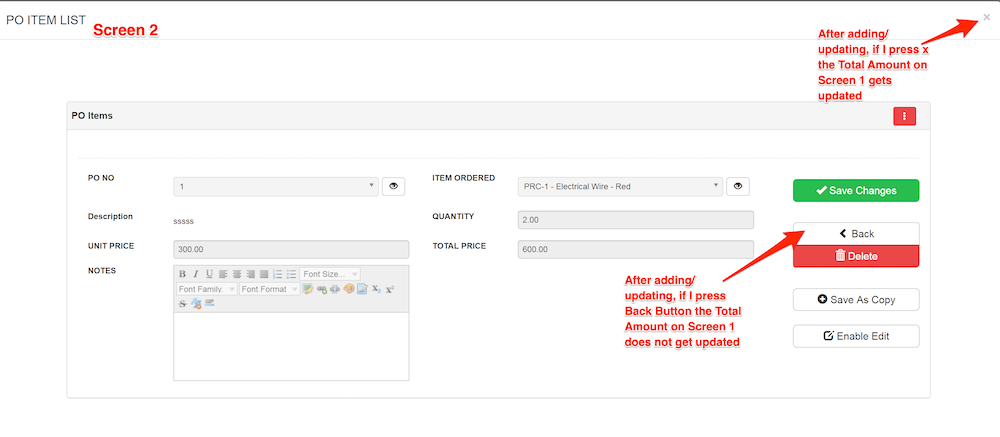
Task: Justify notes text
Action: pyautogui.click(x=264, y=274)
